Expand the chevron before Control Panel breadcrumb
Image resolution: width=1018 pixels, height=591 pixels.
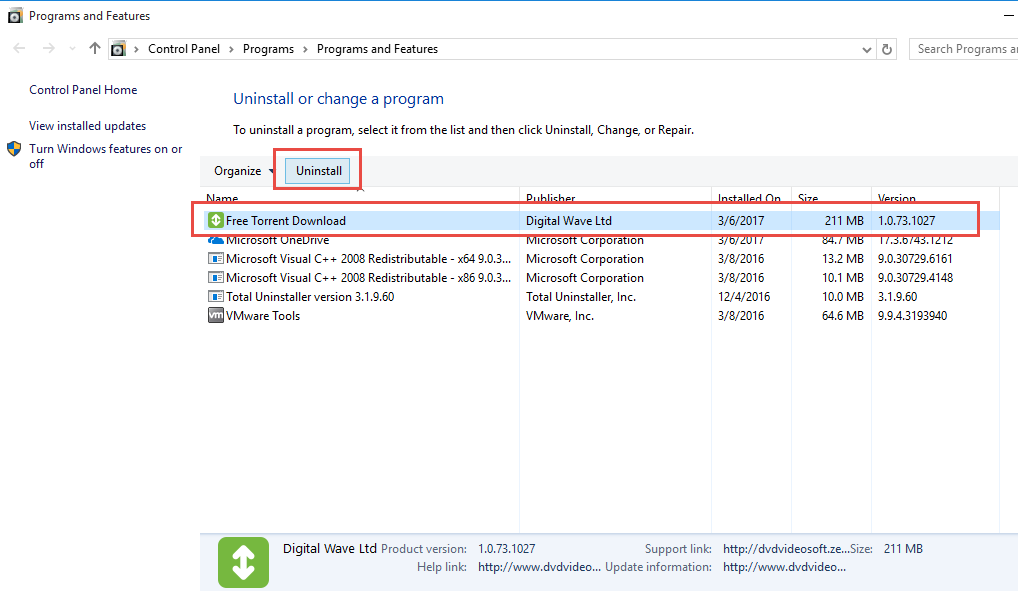point(136,49)
